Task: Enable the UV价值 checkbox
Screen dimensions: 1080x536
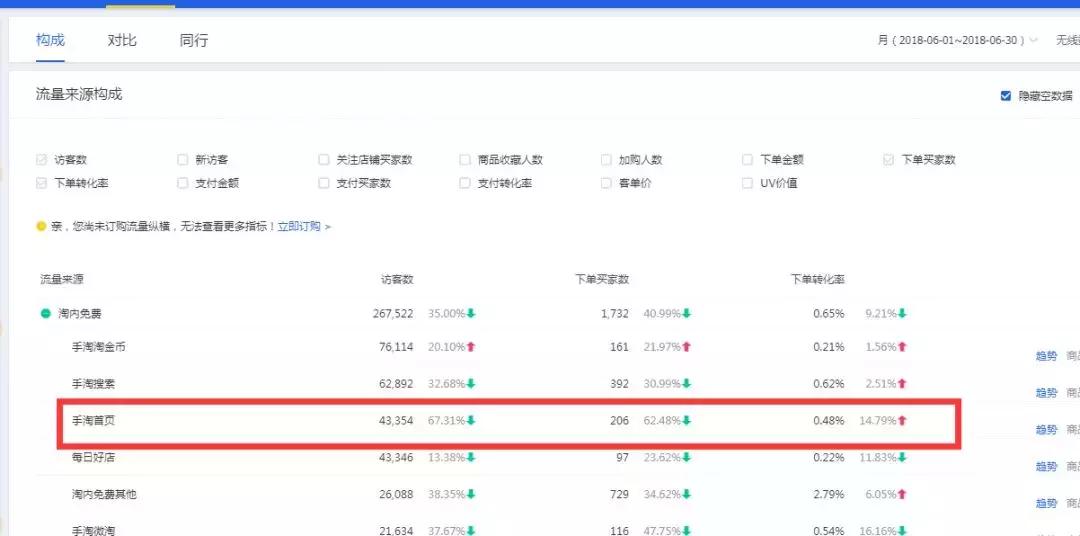Action: [x=747, y=183]
